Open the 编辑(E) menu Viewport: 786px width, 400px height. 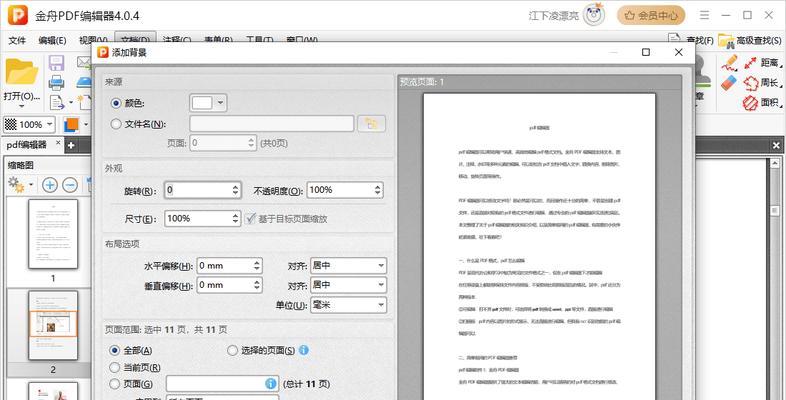[52, 40]
